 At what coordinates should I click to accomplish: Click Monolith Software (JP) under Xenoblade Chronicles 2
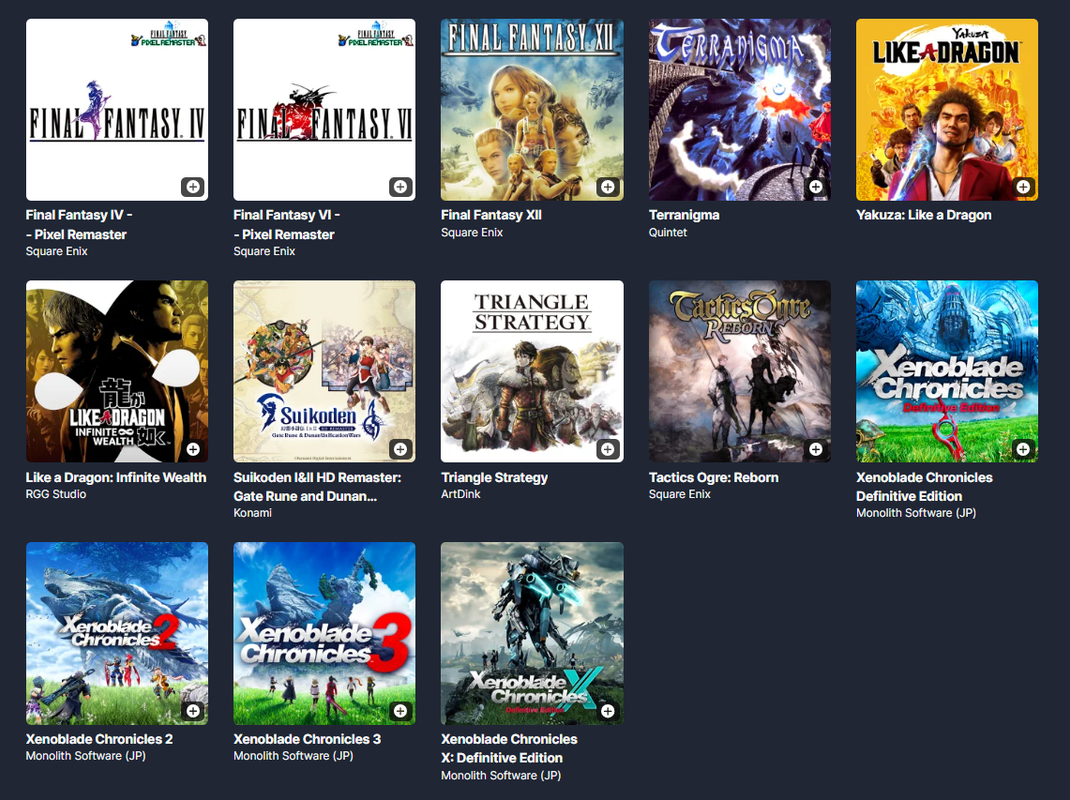click(86, 756)
